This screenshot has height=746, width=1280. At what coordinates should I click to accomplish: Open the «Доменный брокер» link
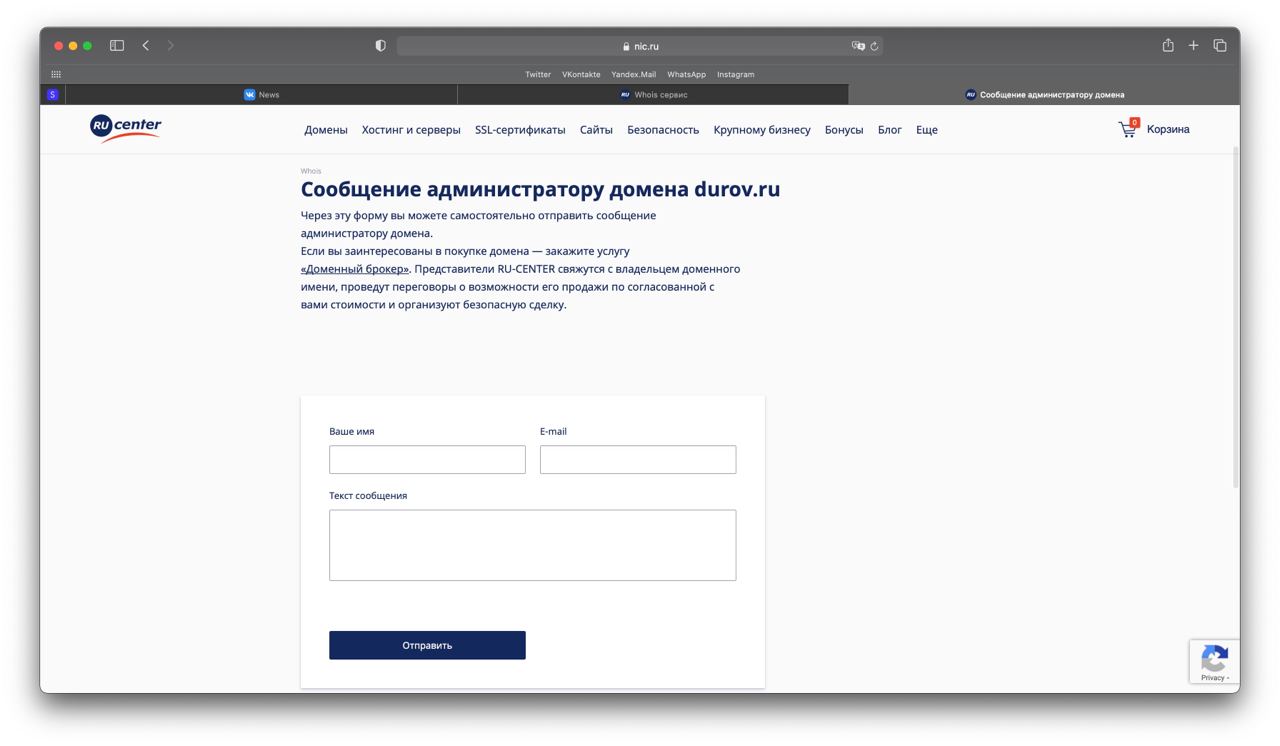point(355,269)
